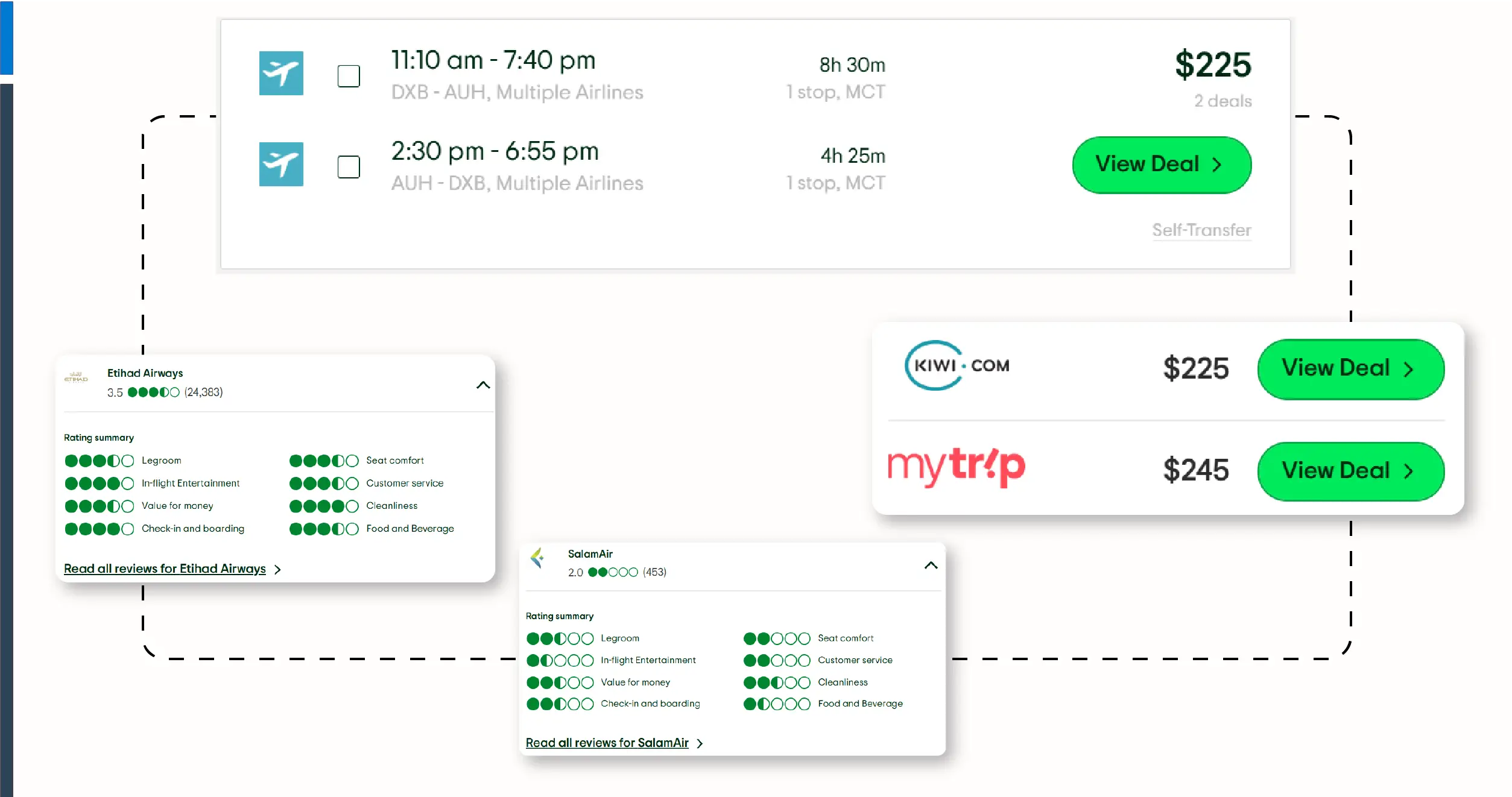Click the Kiwi.com logo
This screenshot has width=1512, height=797.
[x=957, y=365]
